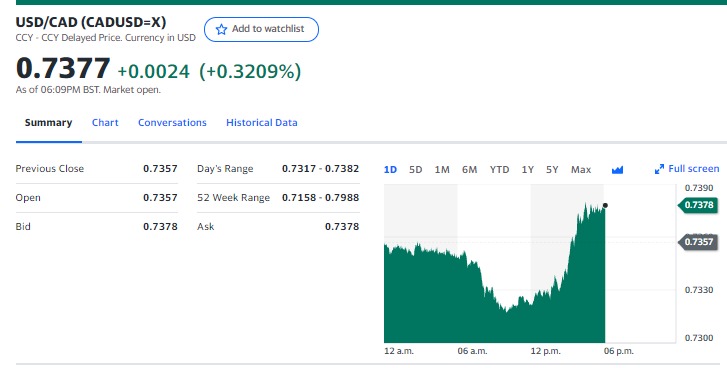Open the Conversations tab
727x368 pixels.
[172, 123]
